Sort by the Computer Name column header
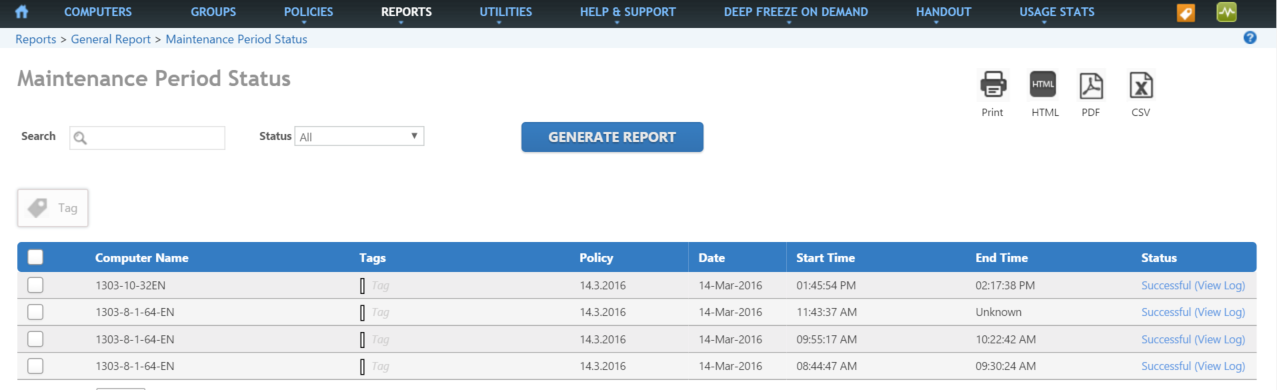 click(x=141, y=258)
